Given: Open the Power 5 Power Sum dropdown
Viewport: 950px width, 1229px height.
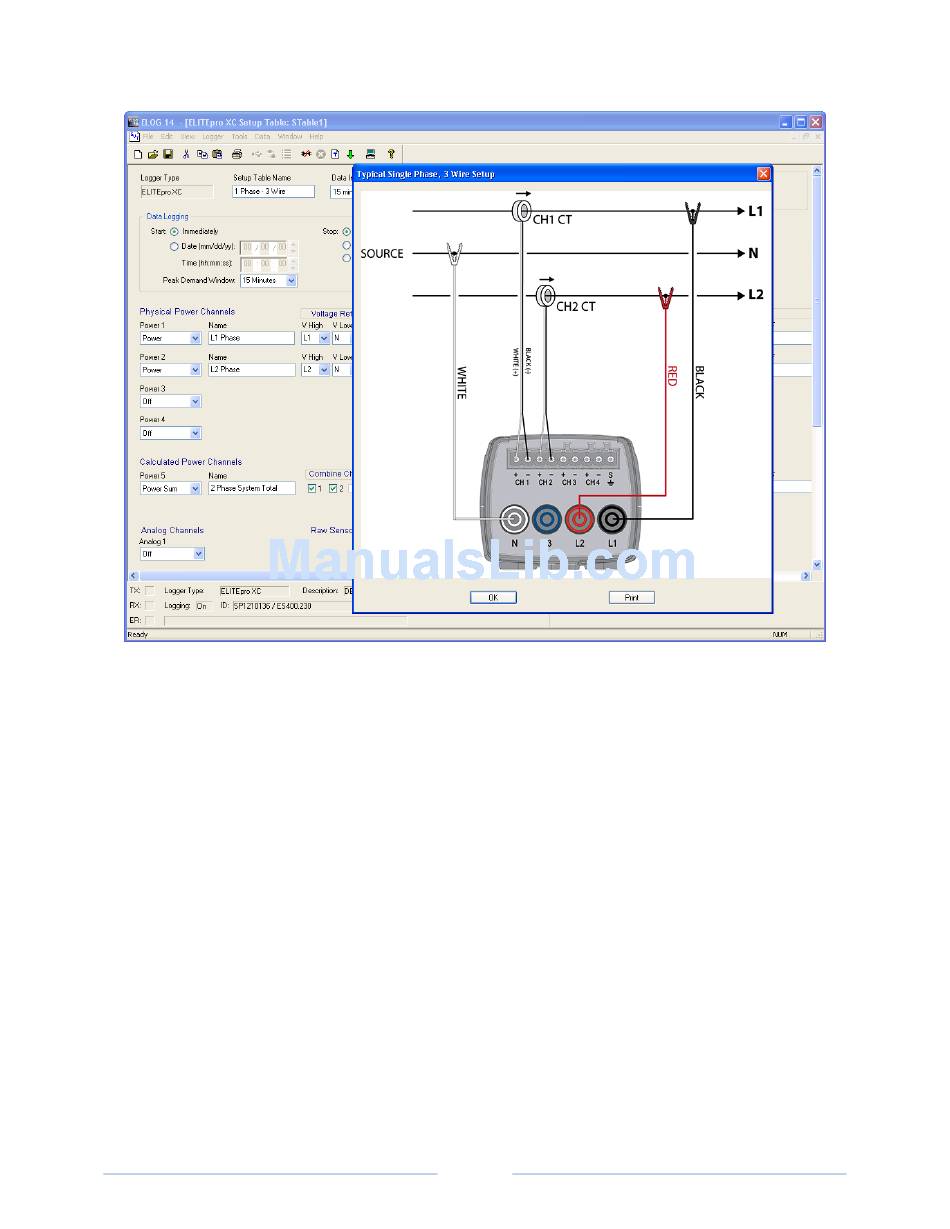Looking at the screenshot, I should point(196,489).
